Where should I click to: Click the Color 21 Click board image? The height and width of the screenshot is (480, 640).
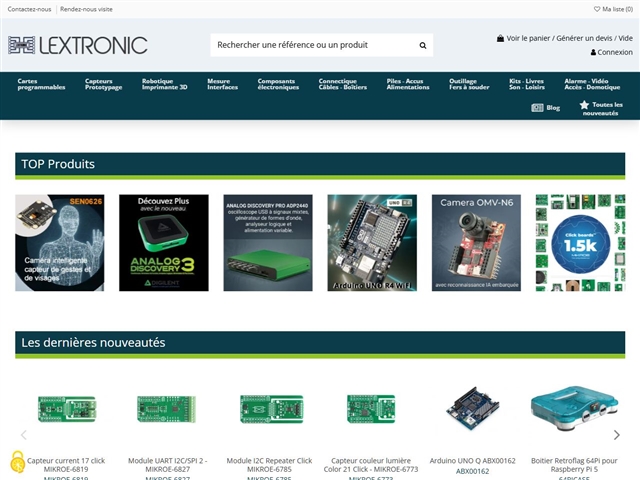[371, 409]
